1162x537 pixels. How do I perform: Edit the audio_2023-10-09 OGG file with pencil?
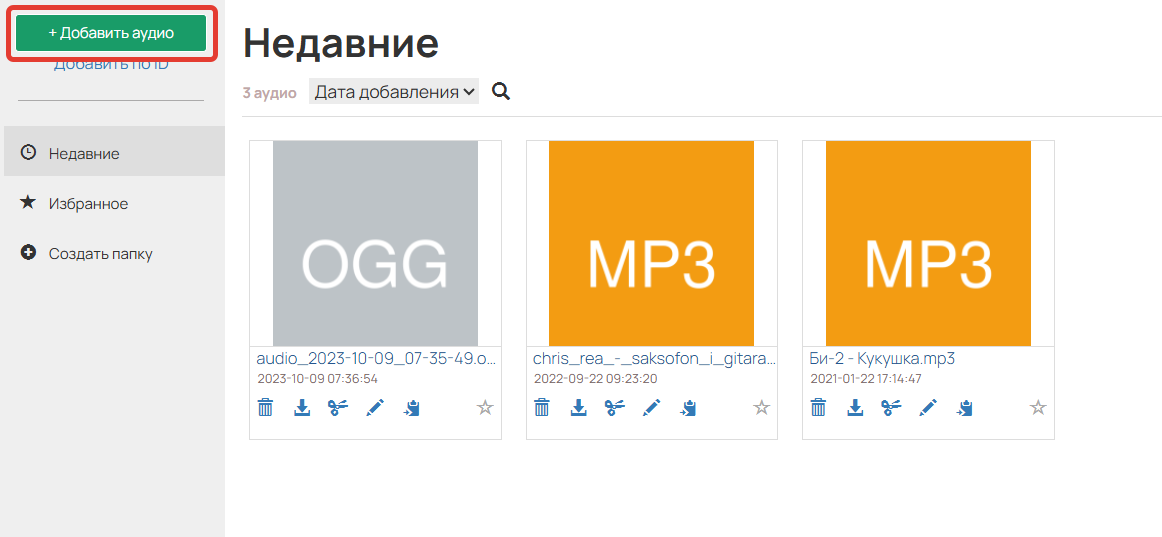click(x=375, y=407)
